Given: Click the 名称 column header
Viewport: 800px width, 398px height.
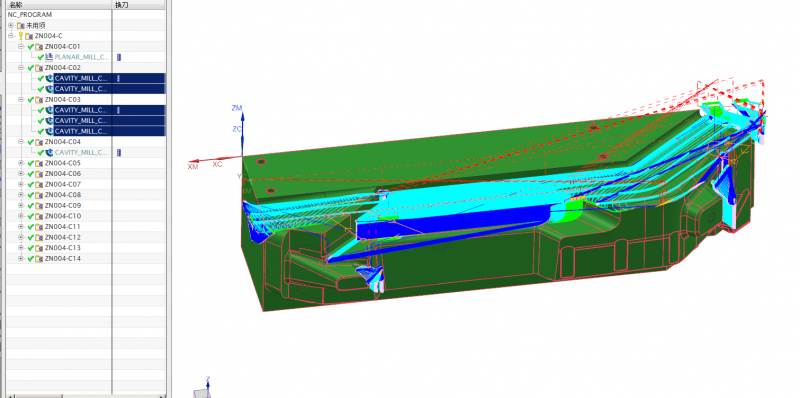Looking at the screenshot, I should click(15, 5).
